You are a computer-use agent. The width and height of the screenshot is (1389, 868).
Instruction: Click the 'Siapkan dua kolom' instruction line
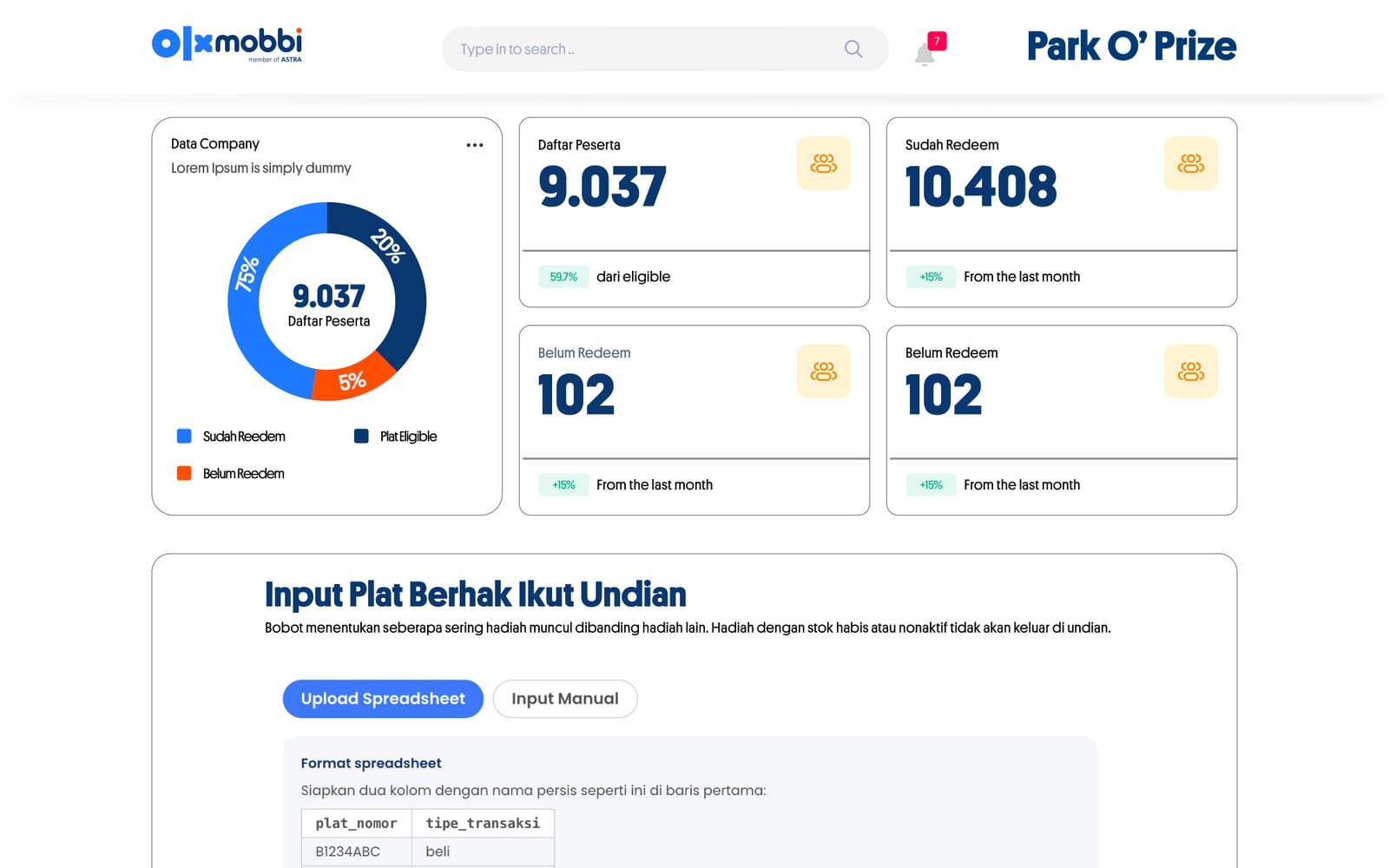pos(533,791)
